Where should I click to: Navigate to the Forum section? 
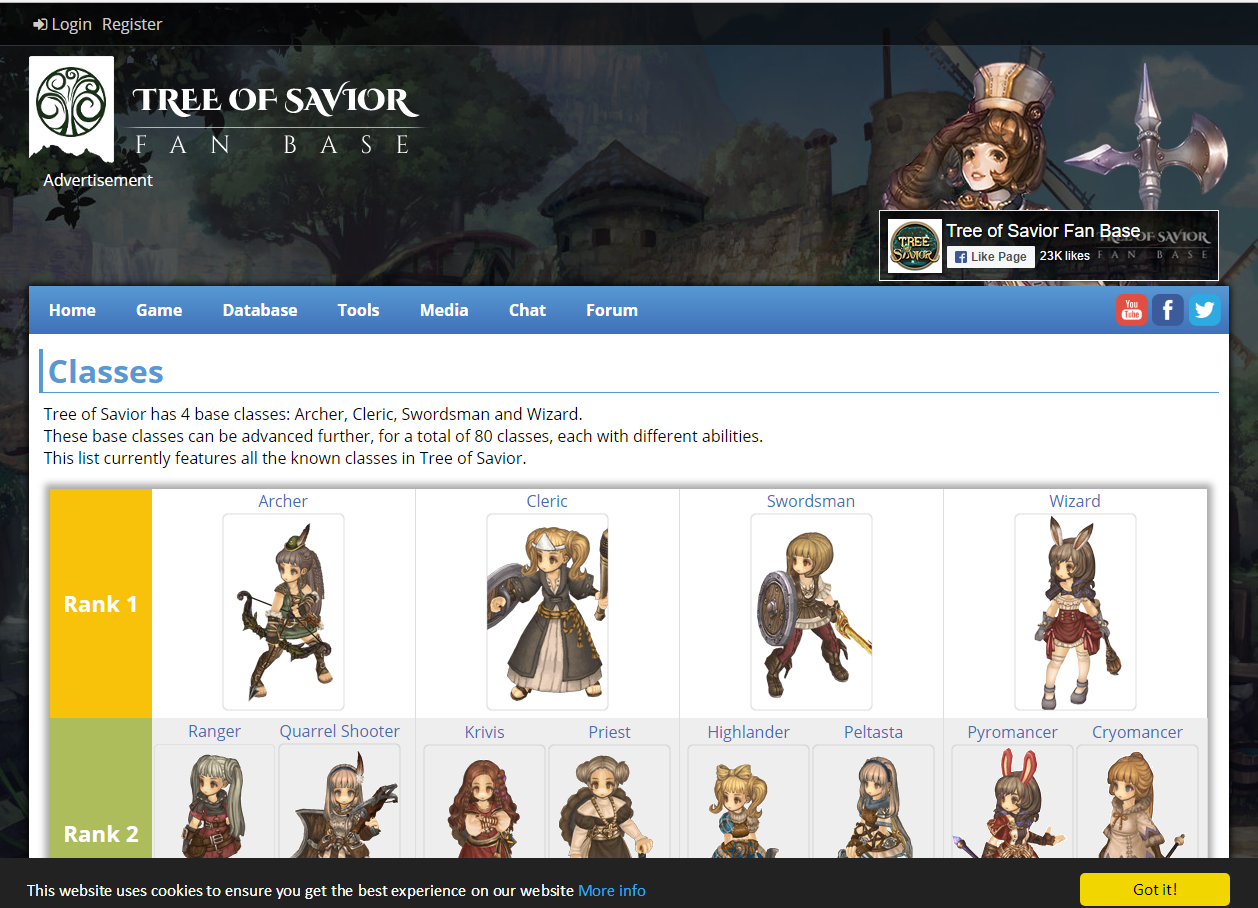coord(612,310)
